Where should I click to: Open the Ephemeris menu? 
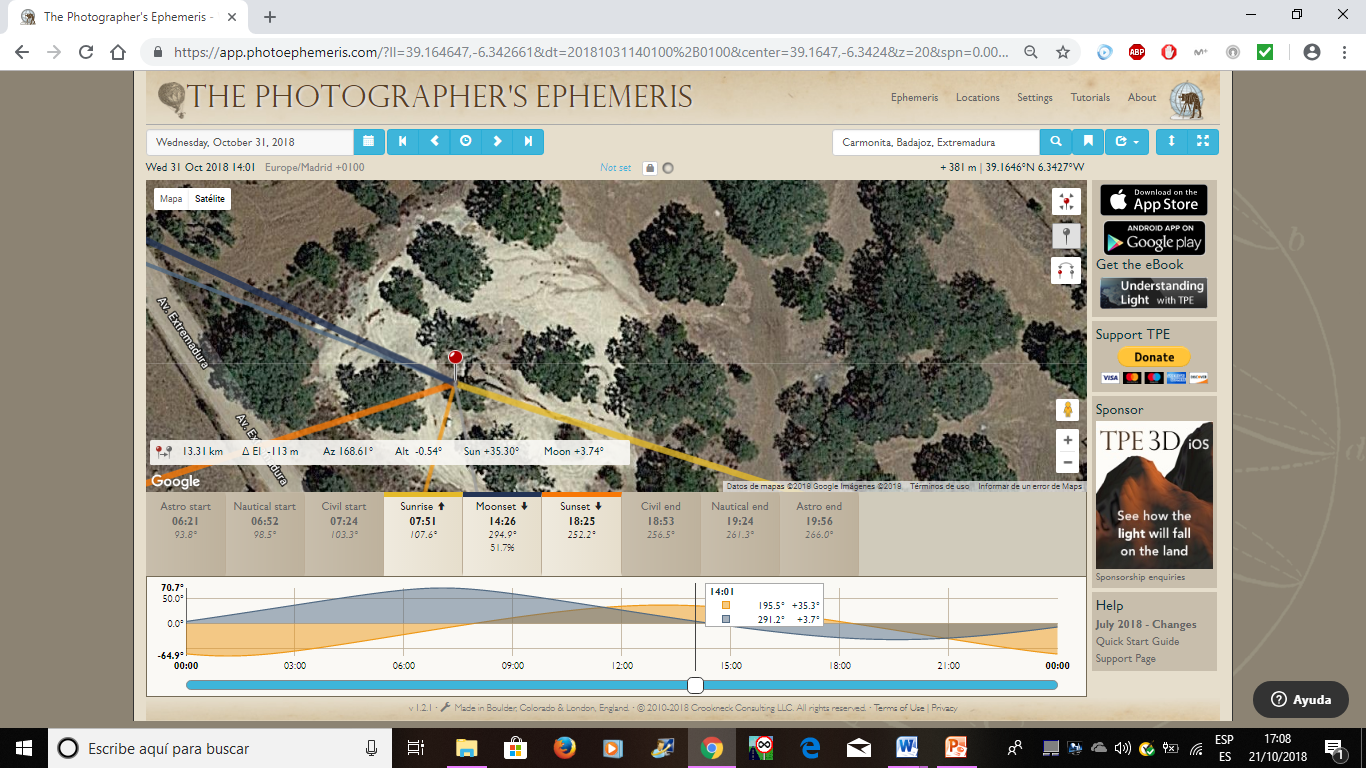click(x=914, y=98)
